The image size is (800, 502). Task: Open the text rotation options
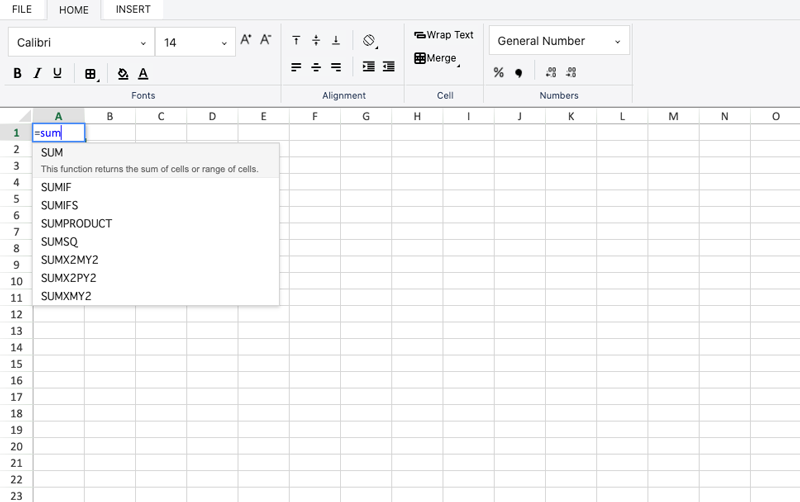[x=369, y=41]
